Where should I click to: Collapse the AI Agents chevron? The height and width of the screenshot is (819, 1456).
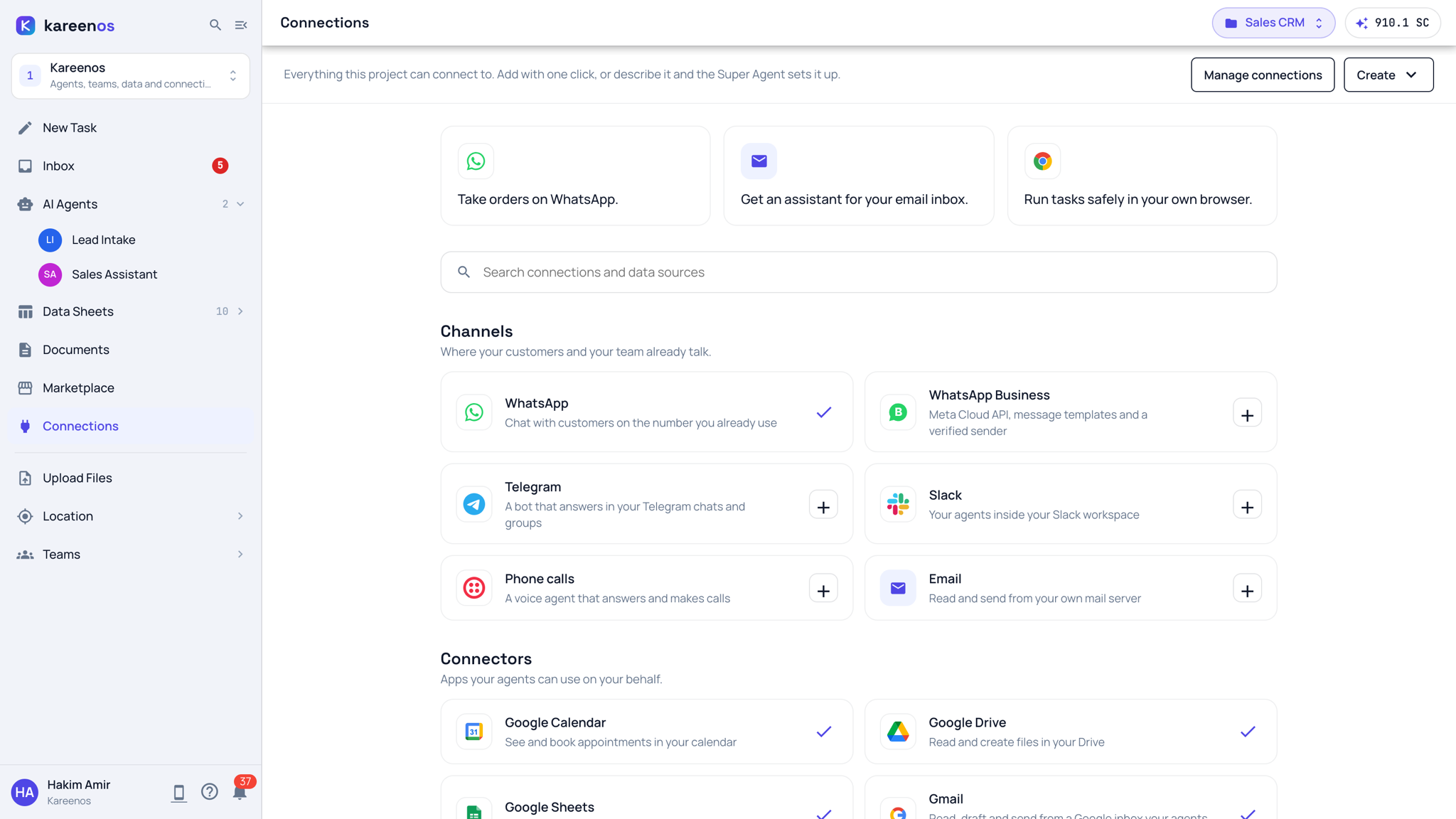(240, 204)
